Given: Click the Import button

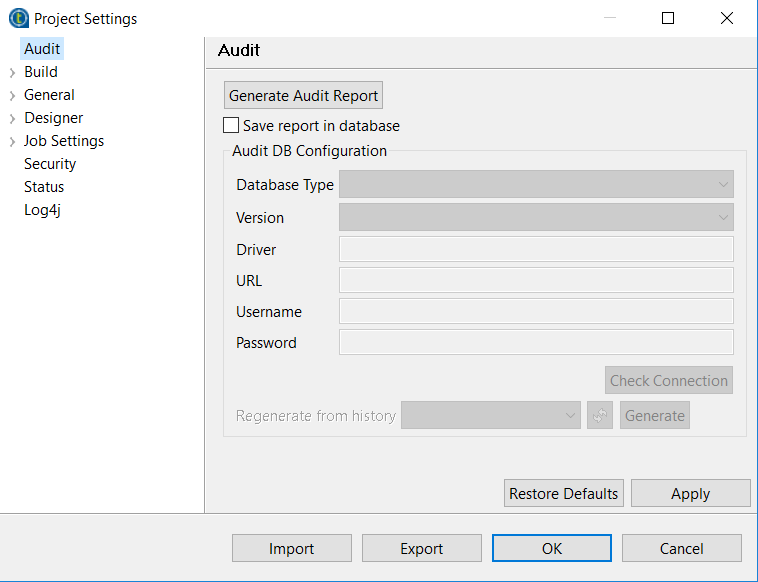Looking at the screenshot, I should 292,549.
